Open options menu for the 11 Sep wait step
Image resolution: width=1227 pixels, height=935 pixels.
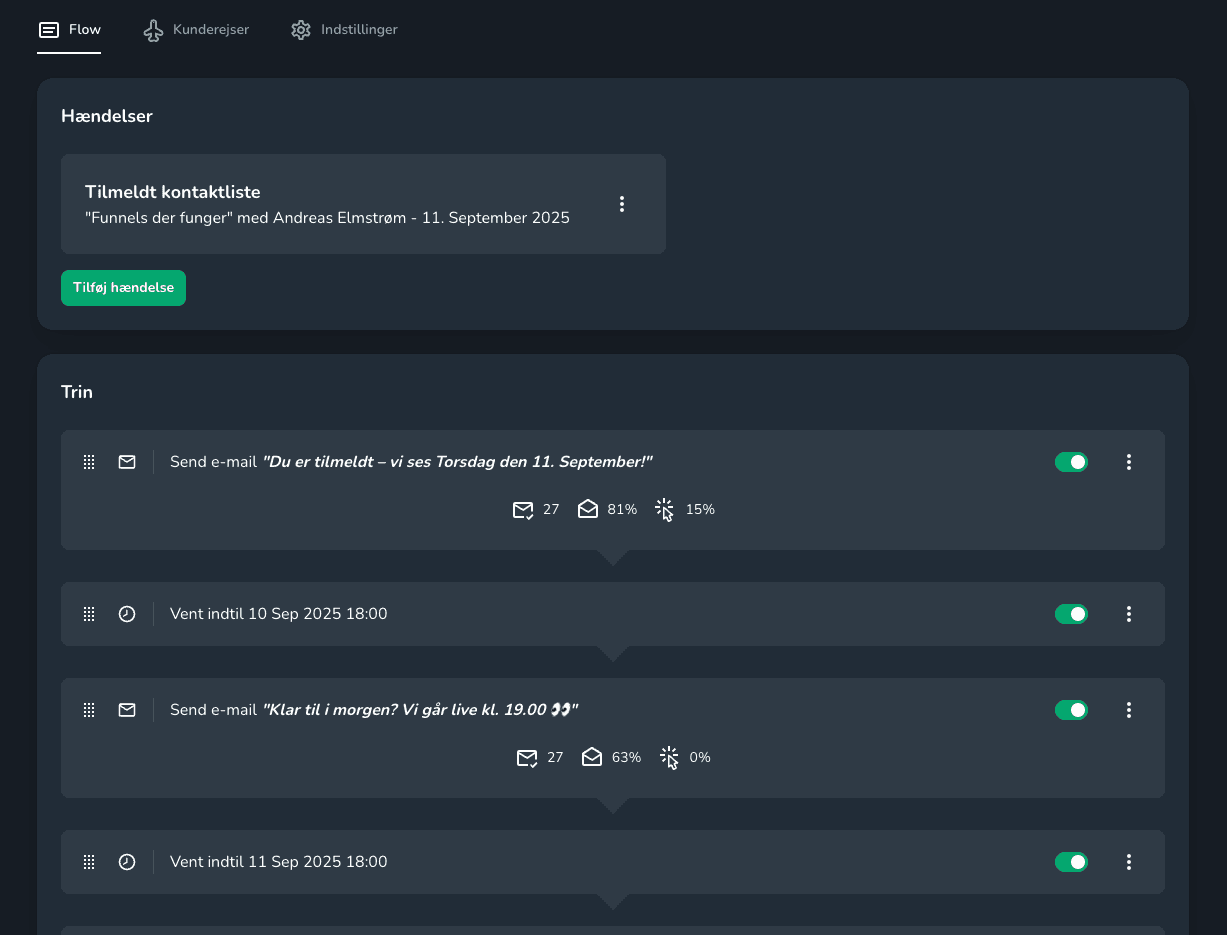click(x=1129, y=861)
